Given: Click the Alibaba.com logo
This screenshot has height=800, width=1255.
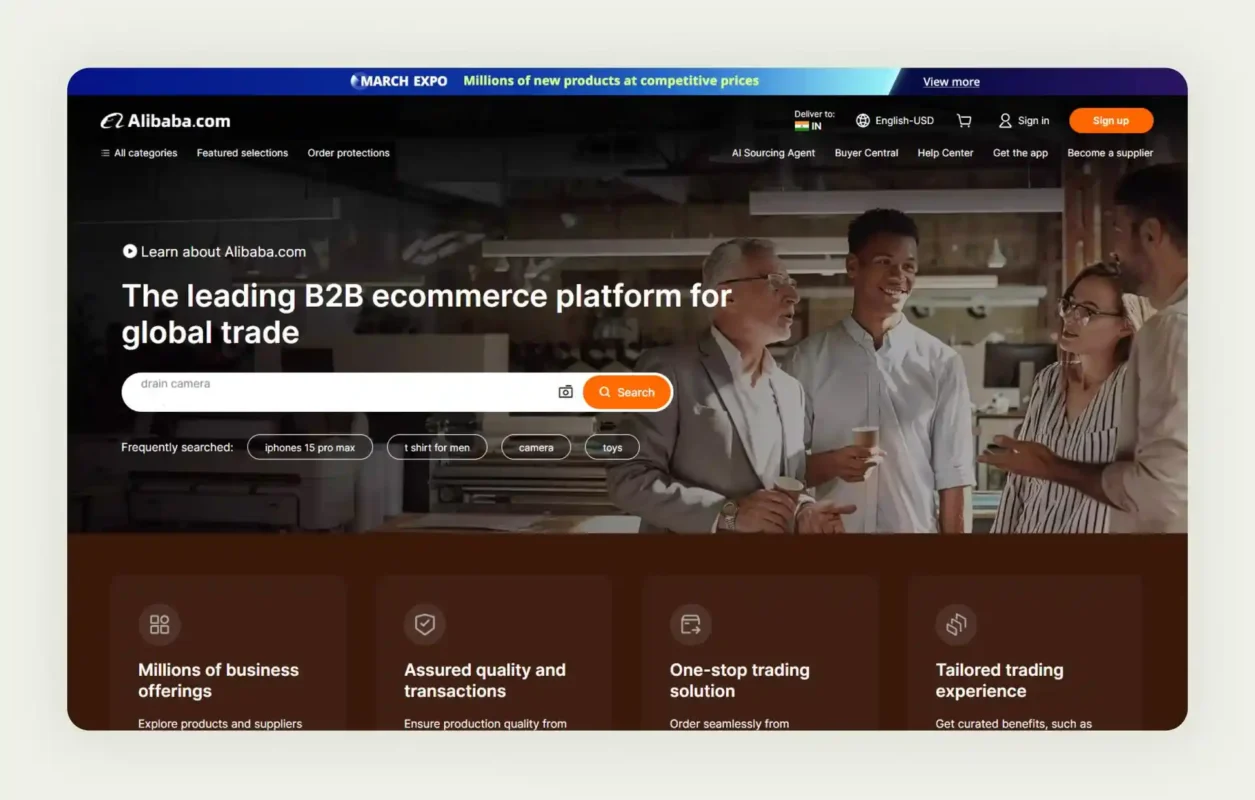Looking at the screenshot, I should pyautogui.click(x=165, y=120).
